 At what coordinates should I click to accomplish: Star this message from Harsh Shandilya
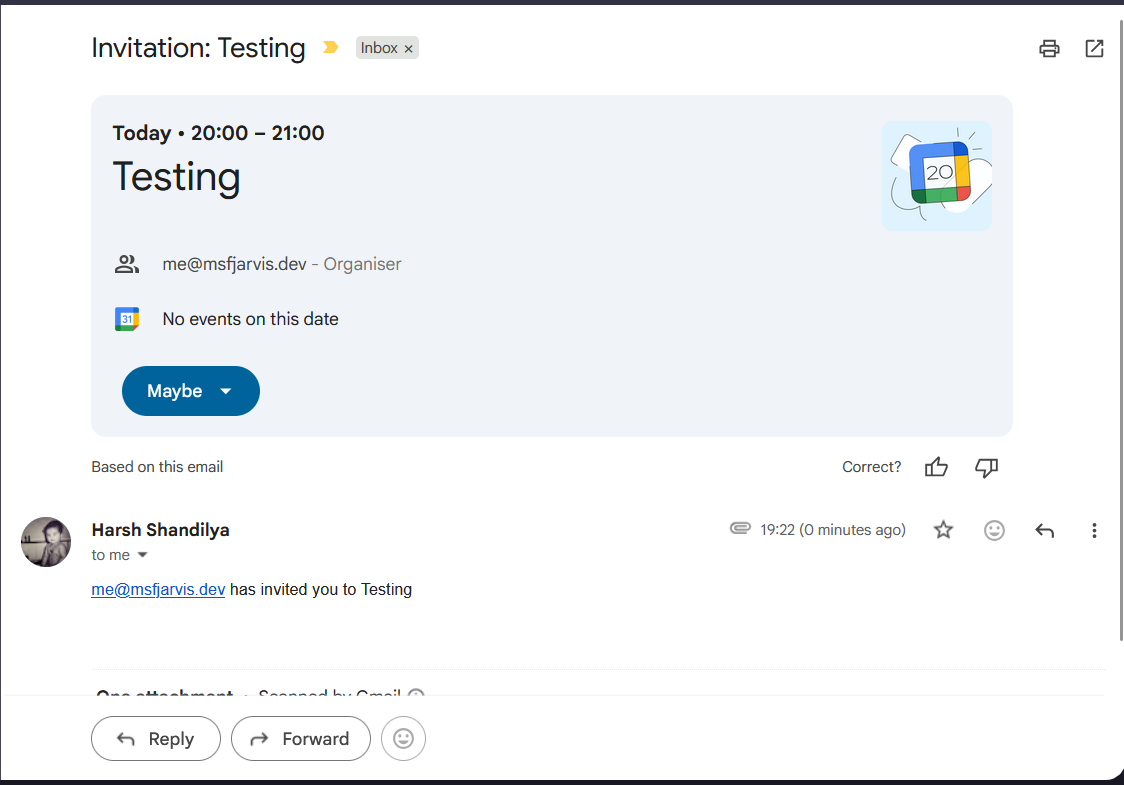[x=943, y=530]
